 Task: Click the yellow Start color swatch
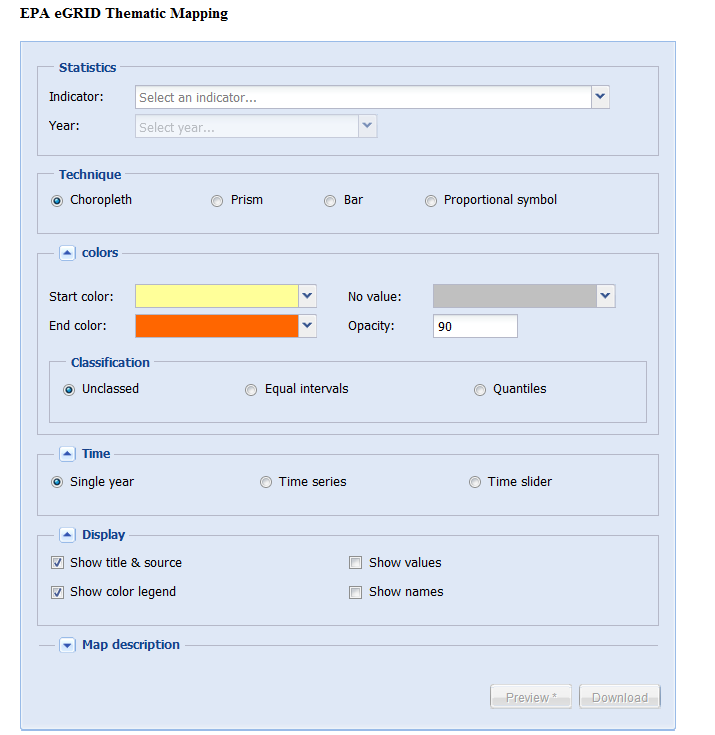tap(217, 296)
